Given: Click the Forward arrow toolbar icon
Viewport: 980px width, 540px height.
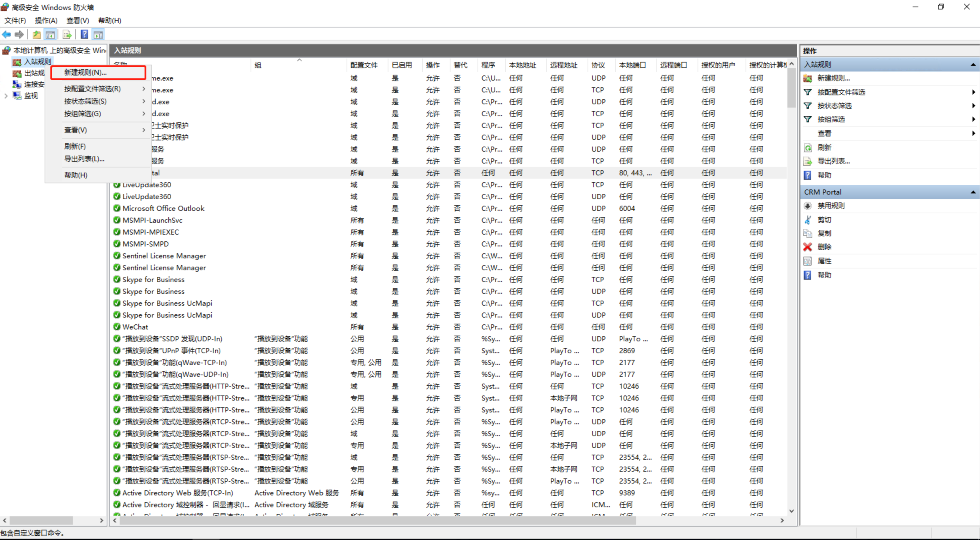Looking at the screenshot, I should 19,34.
